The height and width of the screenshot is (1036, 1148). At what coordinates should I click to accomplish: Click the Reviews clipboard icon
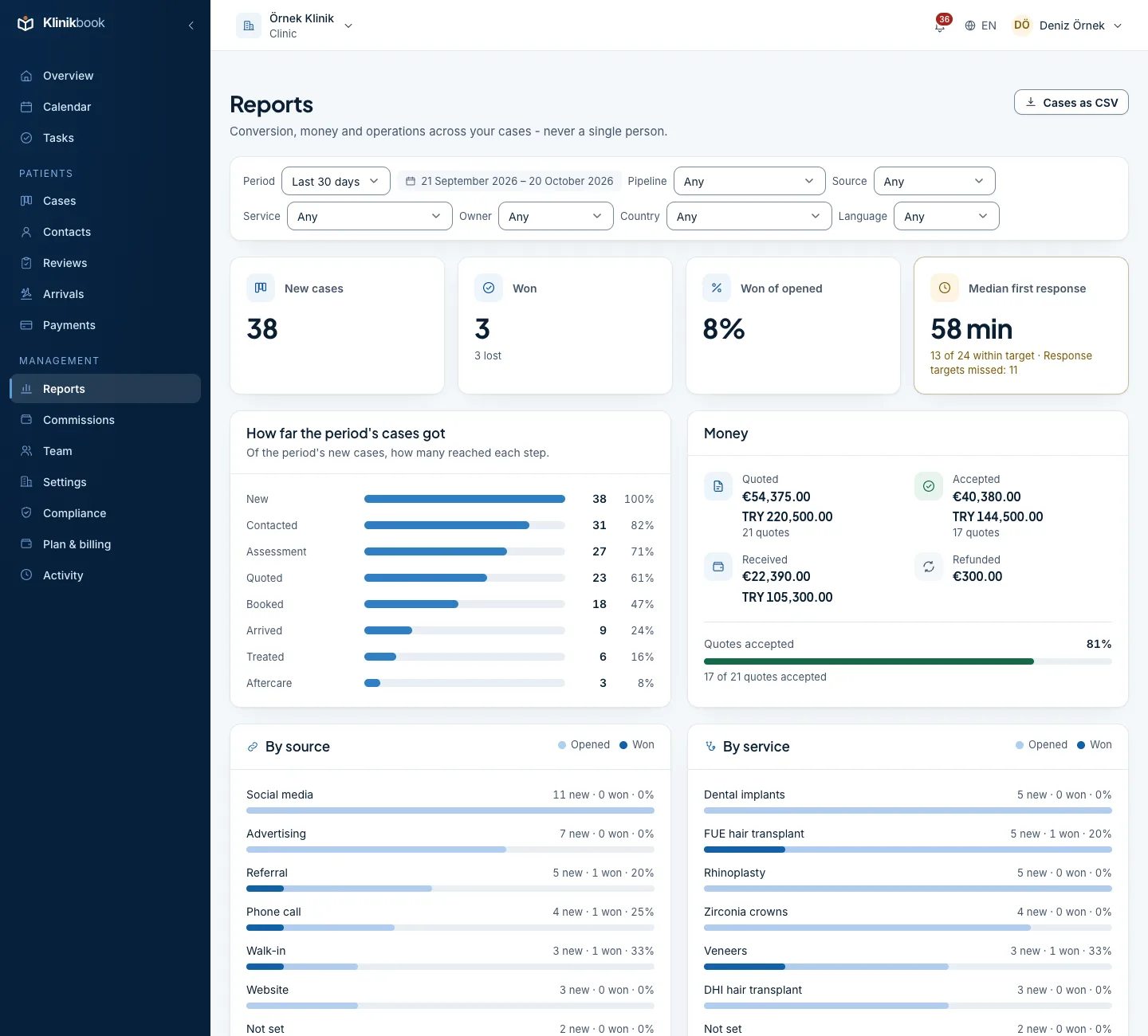(26, 263)
